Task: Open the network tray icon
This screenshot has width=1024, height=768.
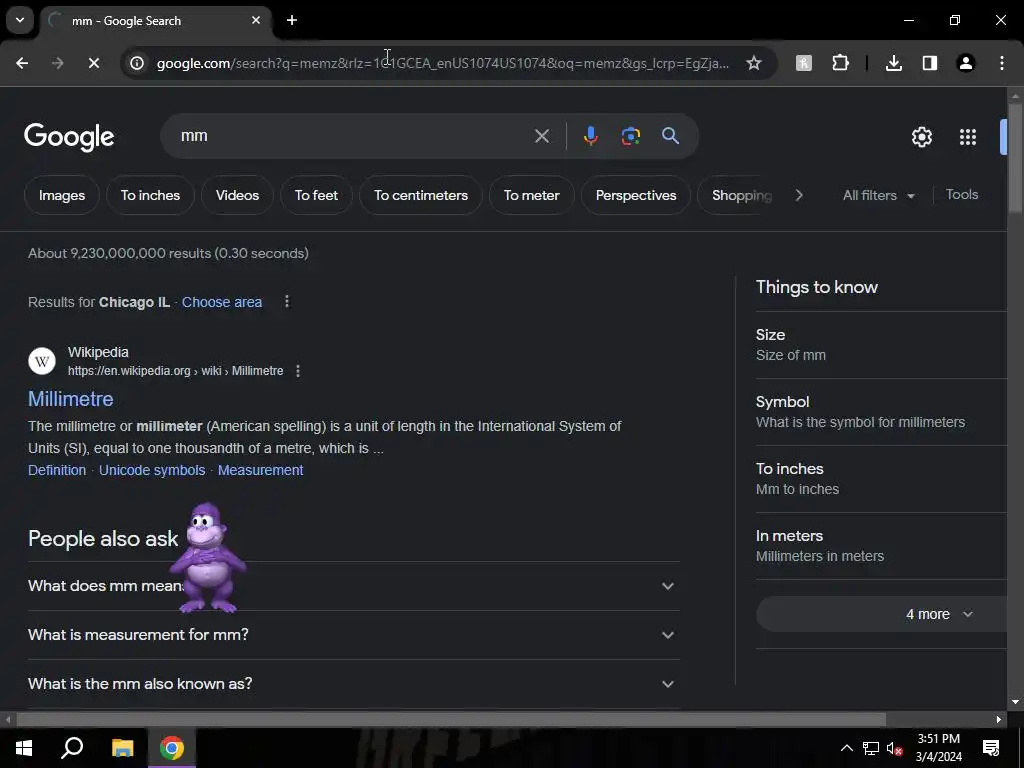Action: coord(871,748)
